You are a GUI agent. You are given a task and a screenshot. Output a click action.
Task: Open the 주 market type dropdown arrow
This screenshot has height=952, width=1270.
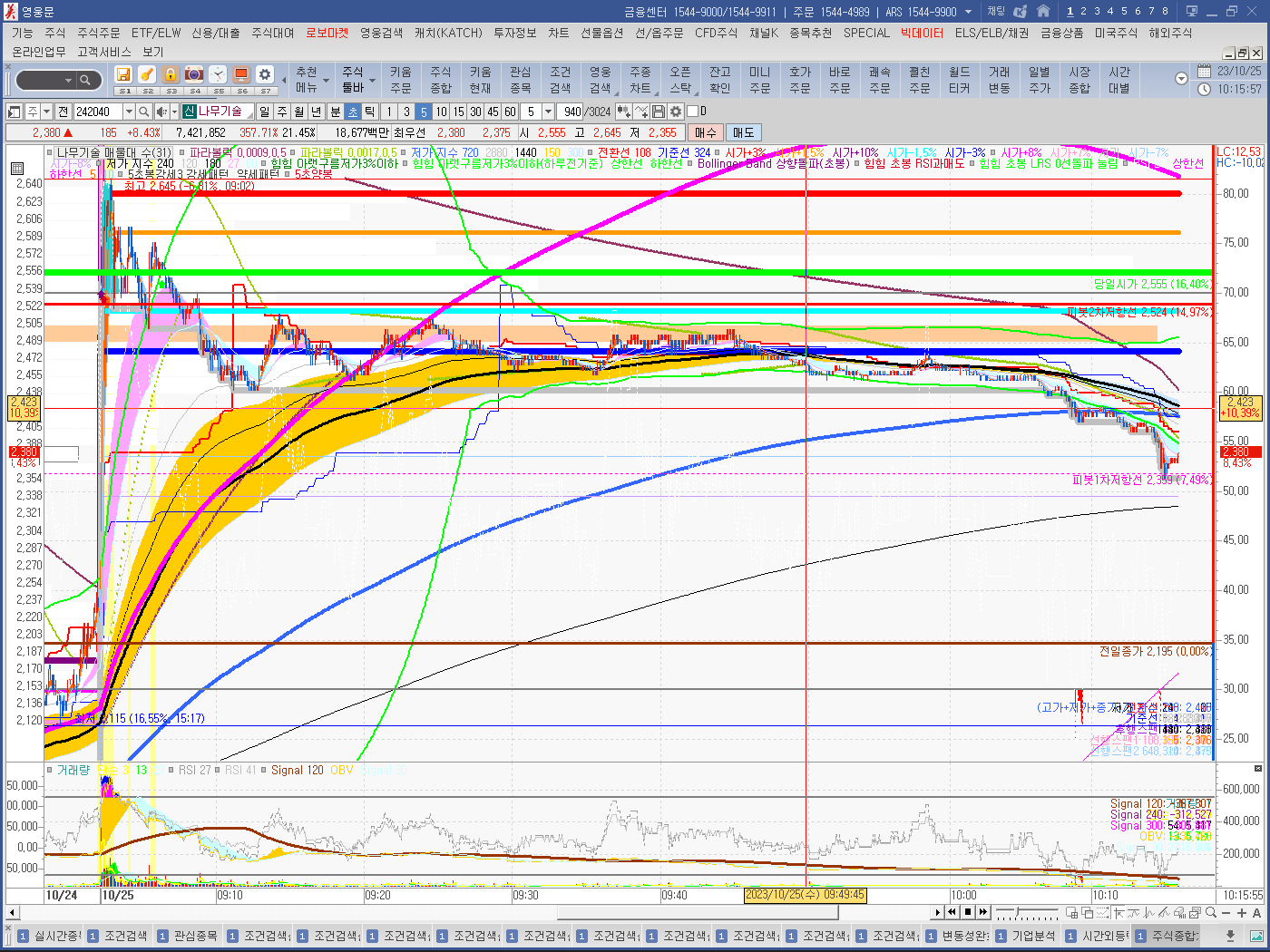[47, 112]
